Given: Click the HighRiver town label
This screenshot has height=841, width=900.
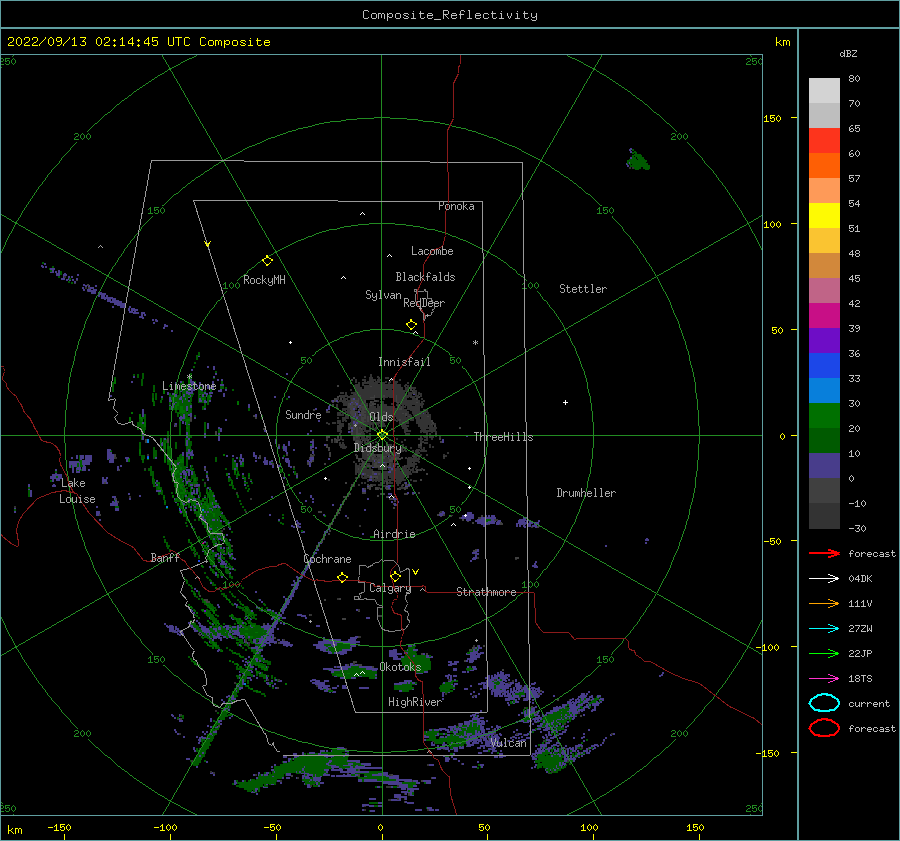Looking at the screenshot, I should click(414, 702).
